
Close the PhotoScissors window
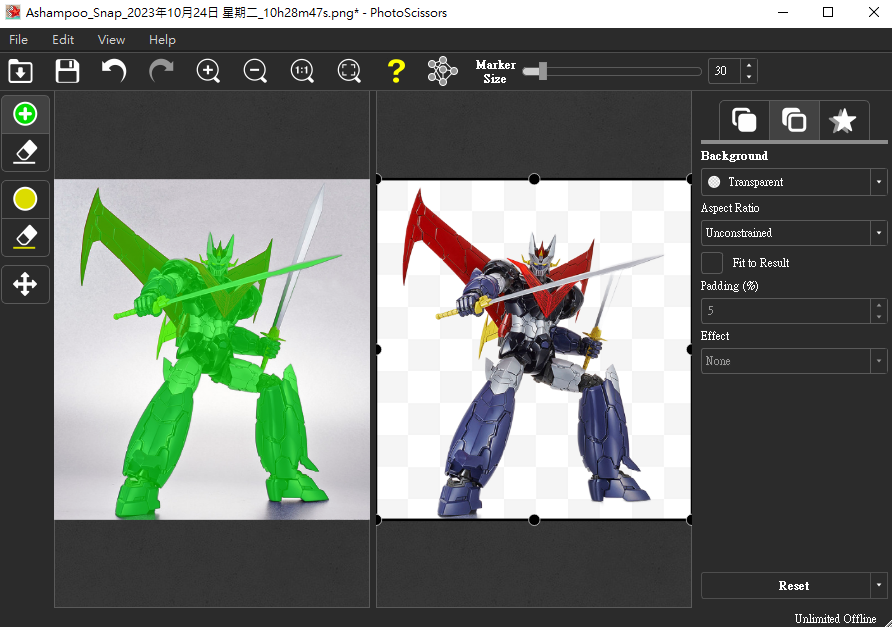874,13
